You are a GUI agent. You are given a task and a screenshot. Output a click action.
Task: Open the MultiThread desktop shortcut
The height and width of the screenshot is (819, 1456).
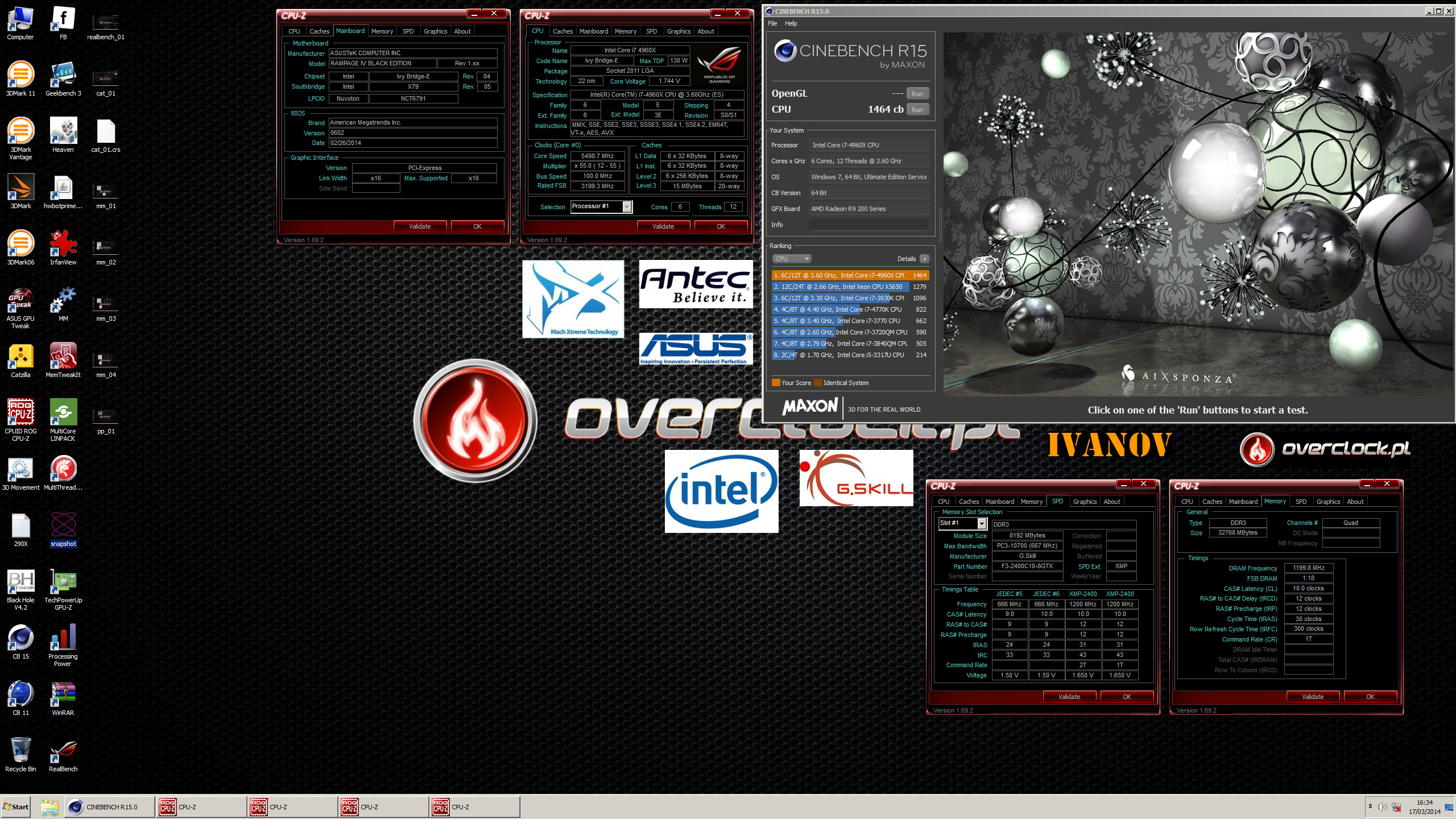63,474
